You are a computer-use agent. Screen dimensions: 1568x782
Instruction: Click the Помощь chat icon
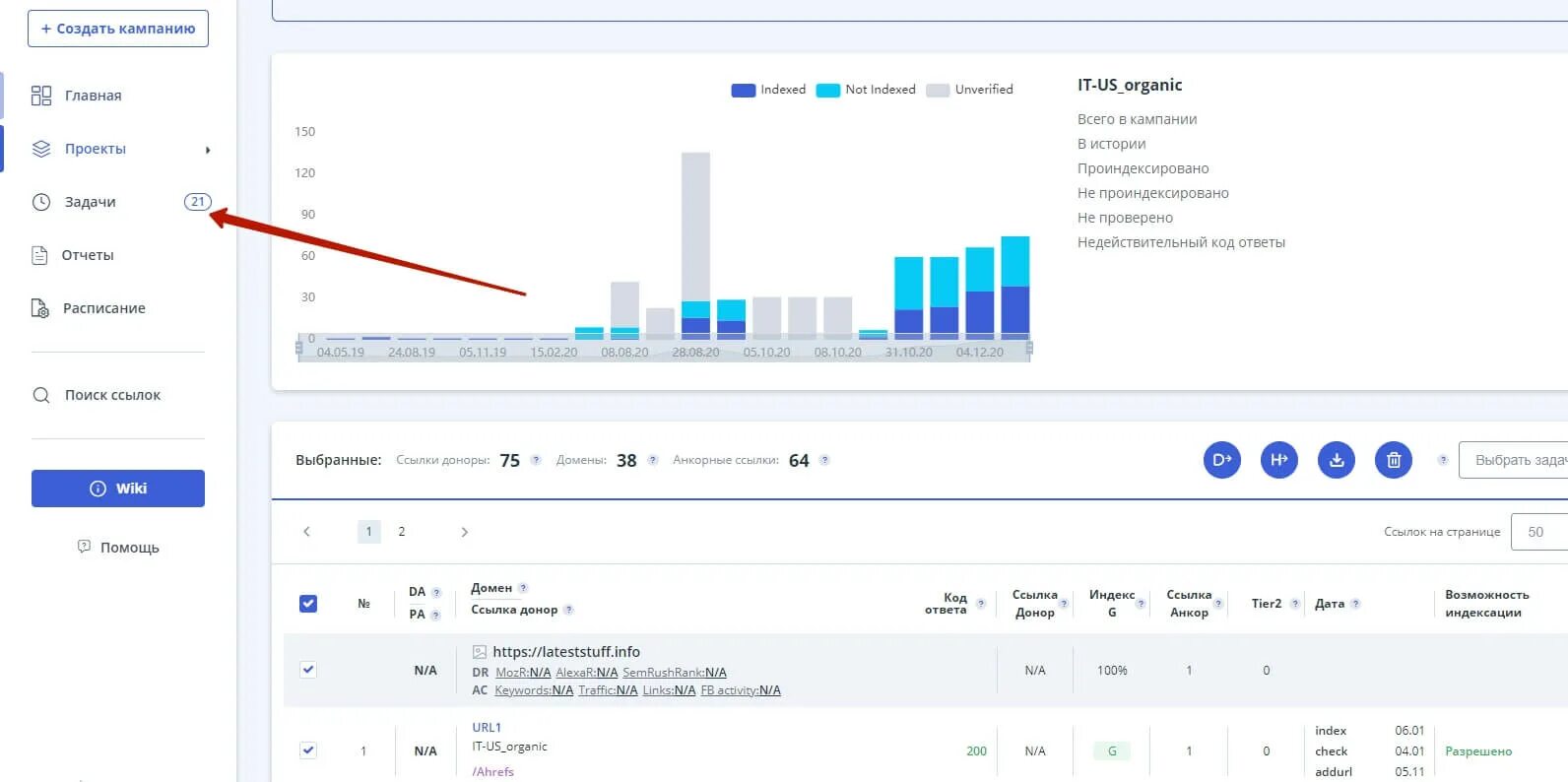coord(84,547)
